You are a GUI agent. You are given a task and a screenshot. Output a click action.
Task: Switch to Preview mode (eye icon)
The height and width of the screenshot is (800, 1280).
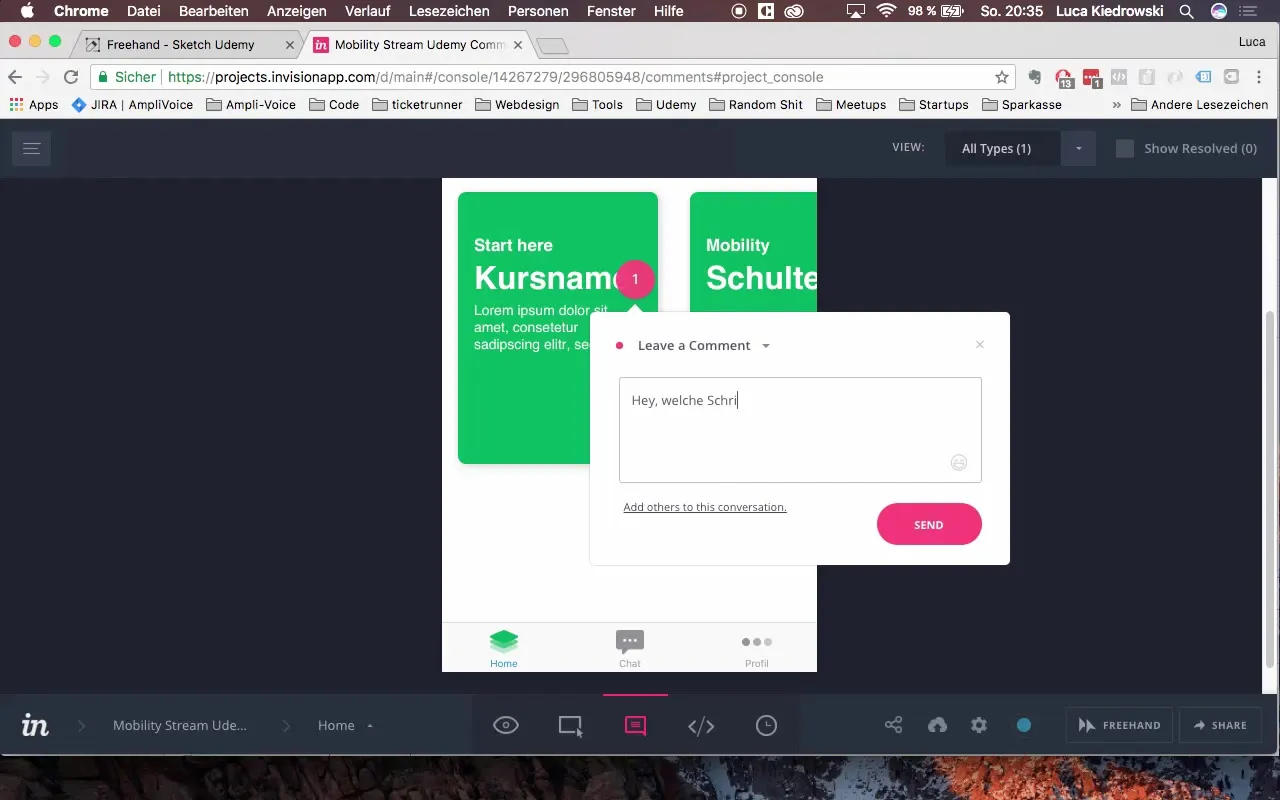pos(506,725)
